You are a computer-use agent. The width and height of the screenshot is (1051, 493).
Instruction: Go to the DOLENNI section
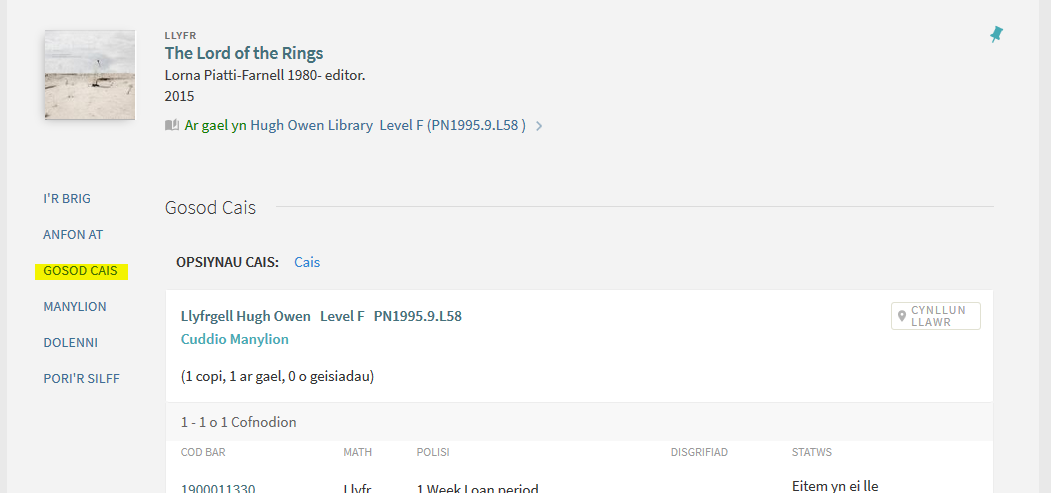click(x=70, y=343)
